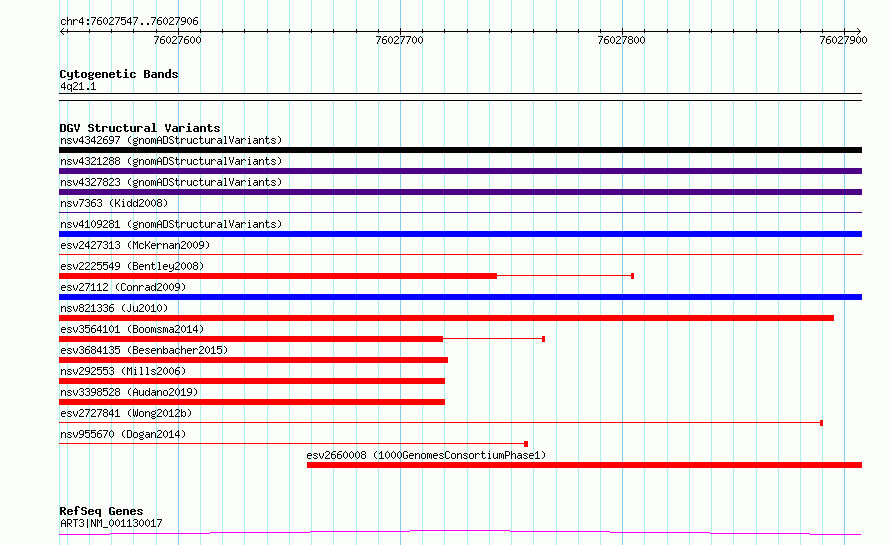Click the end marker of esv2727841 line
The image size is (890, 545).
(821, 423)
